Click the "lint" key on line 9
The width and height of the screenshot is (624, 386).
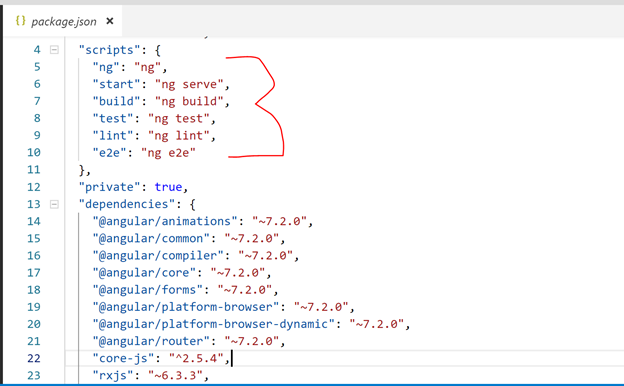[113, 136]
